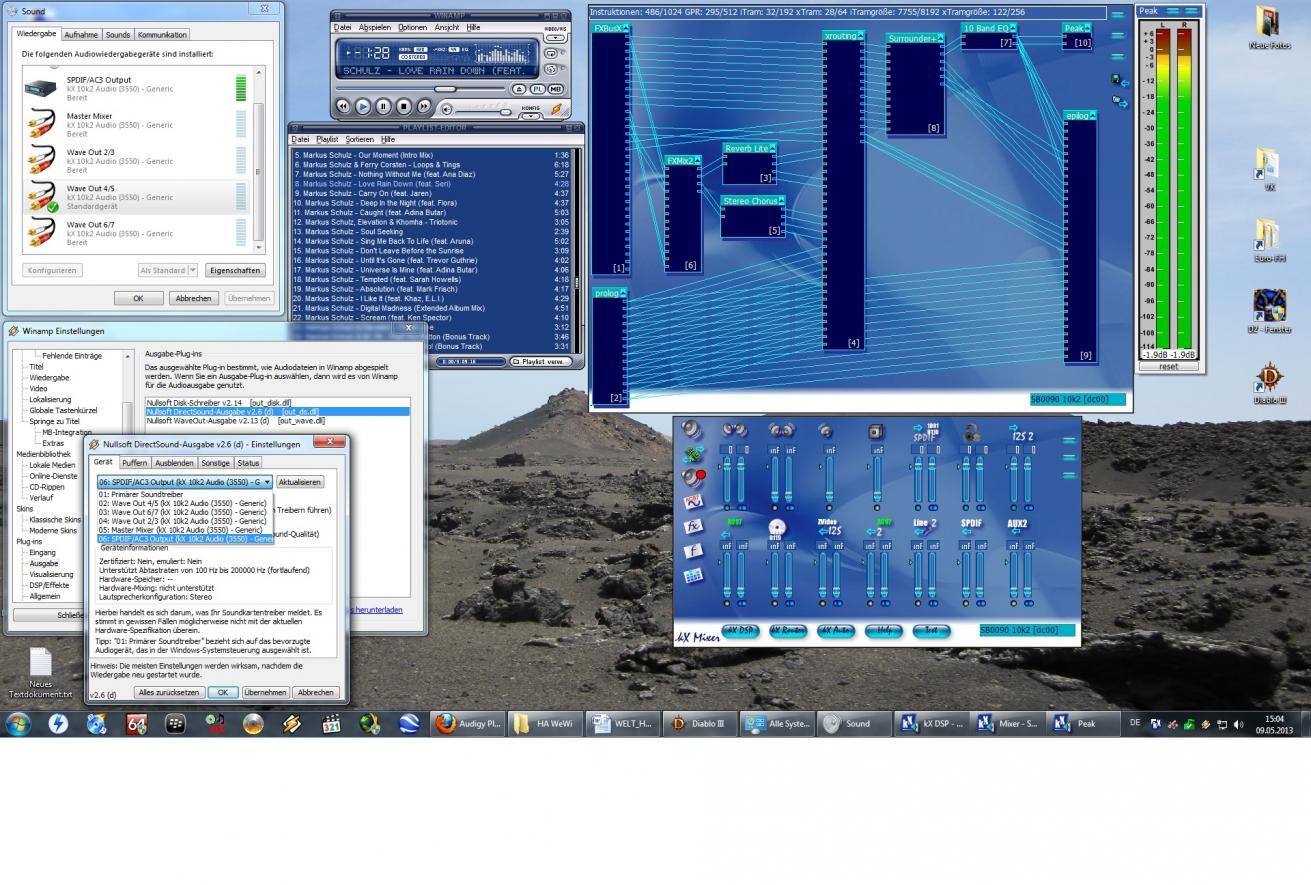Click Übernehmen in DirectSound settings
Viewport: 1311px width, 885px height.
(x=265, y=692)
